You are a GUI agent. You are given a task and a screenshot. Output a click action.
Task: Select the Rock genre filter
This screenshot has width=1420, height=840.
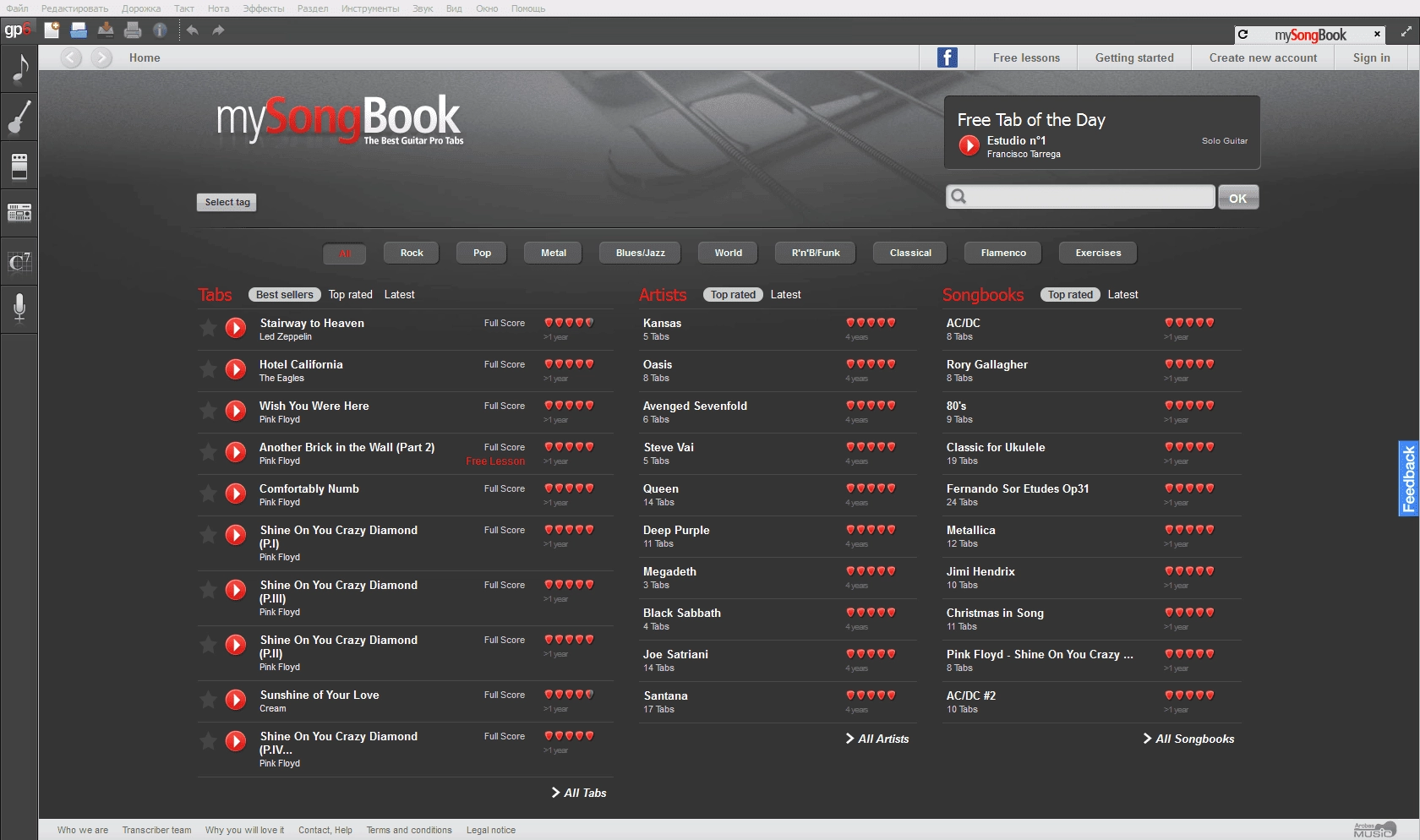[x=412, y=253]
